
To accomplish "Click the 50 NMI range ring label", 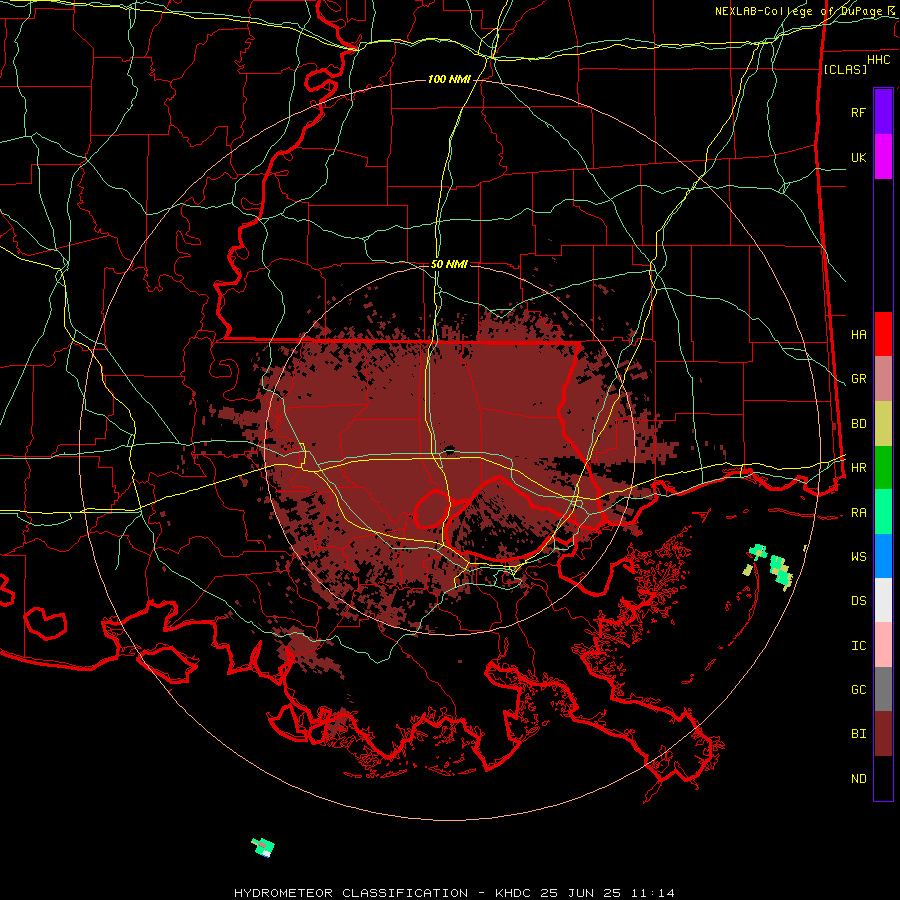I will [449, 264].
